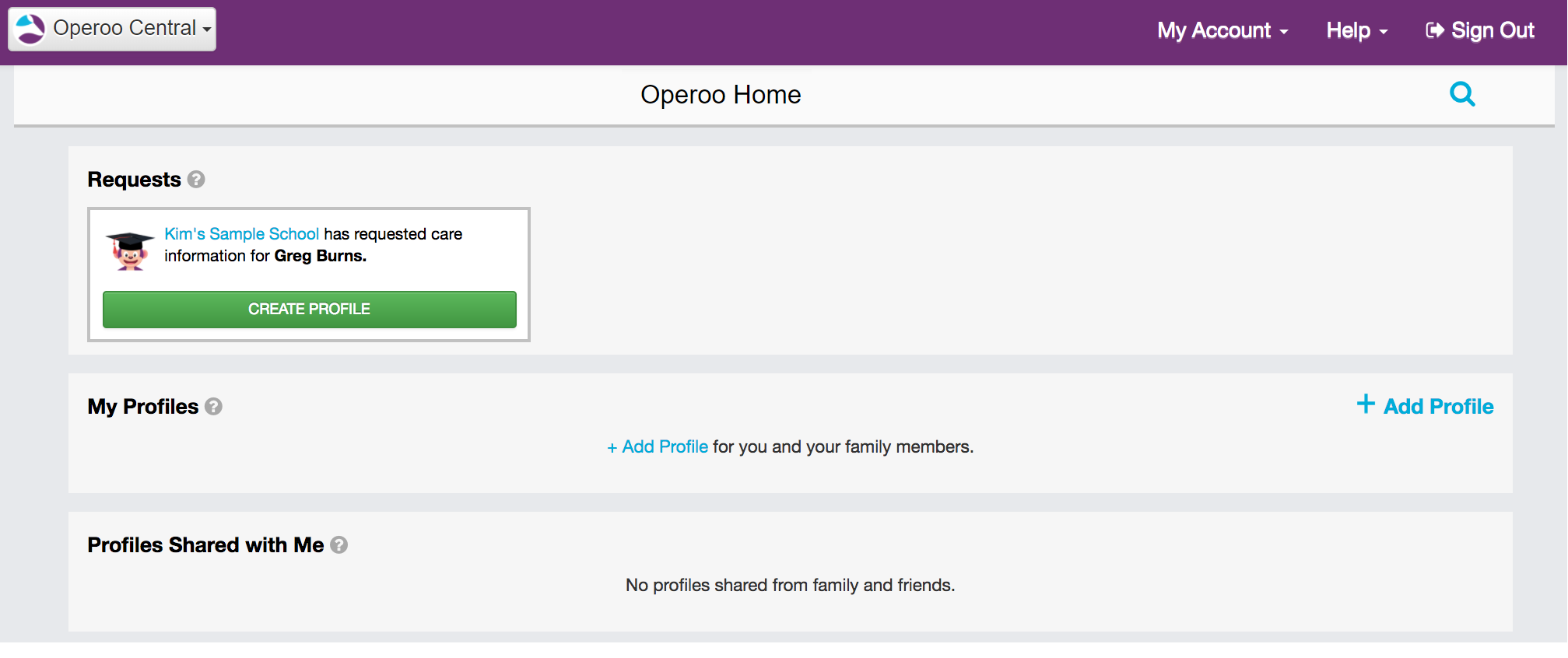Click the 'My Profiles' section heading
Image resolution: width=1568 pixels, height=658 pixels.
pos(143,407)
